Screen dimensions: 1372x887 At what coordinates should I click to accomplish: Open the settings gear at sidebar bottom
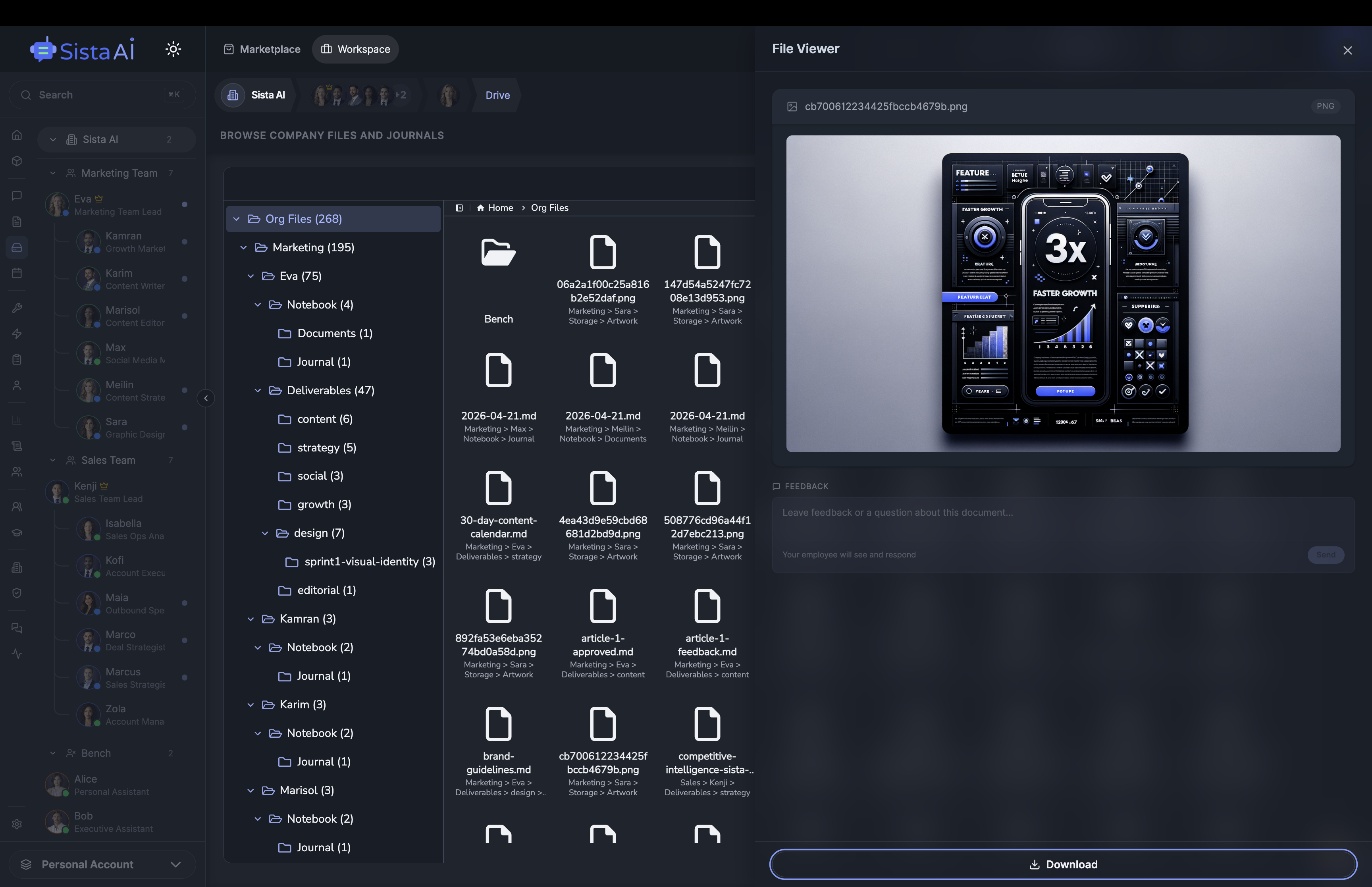[17, 823]
